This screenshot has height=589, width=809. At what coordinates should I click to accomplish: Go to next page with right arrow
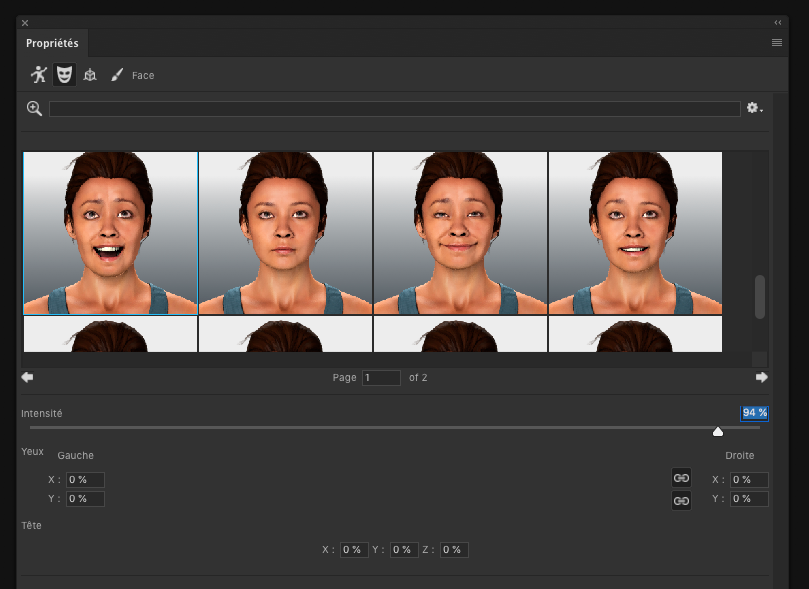762,377
